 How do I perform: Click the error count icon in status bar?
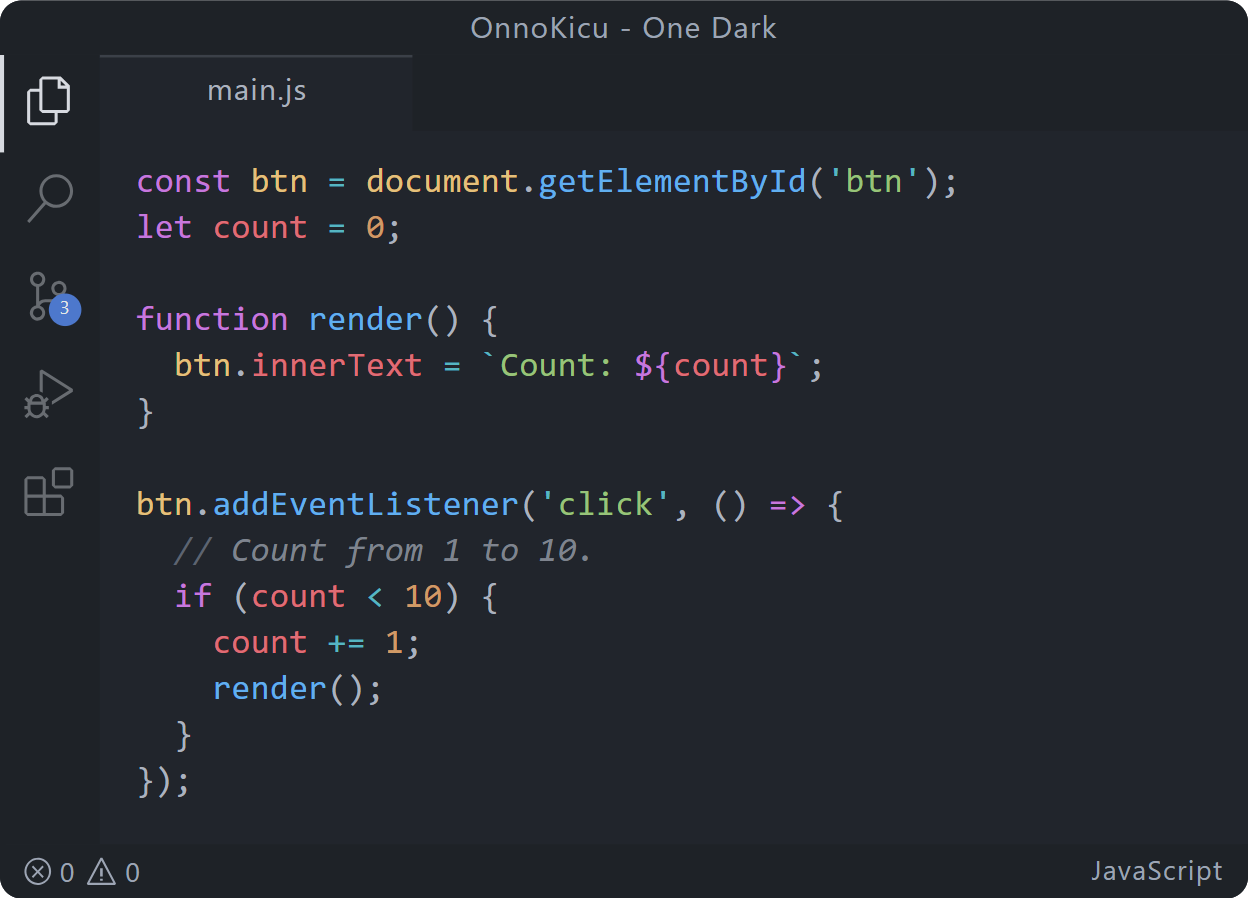38,872
